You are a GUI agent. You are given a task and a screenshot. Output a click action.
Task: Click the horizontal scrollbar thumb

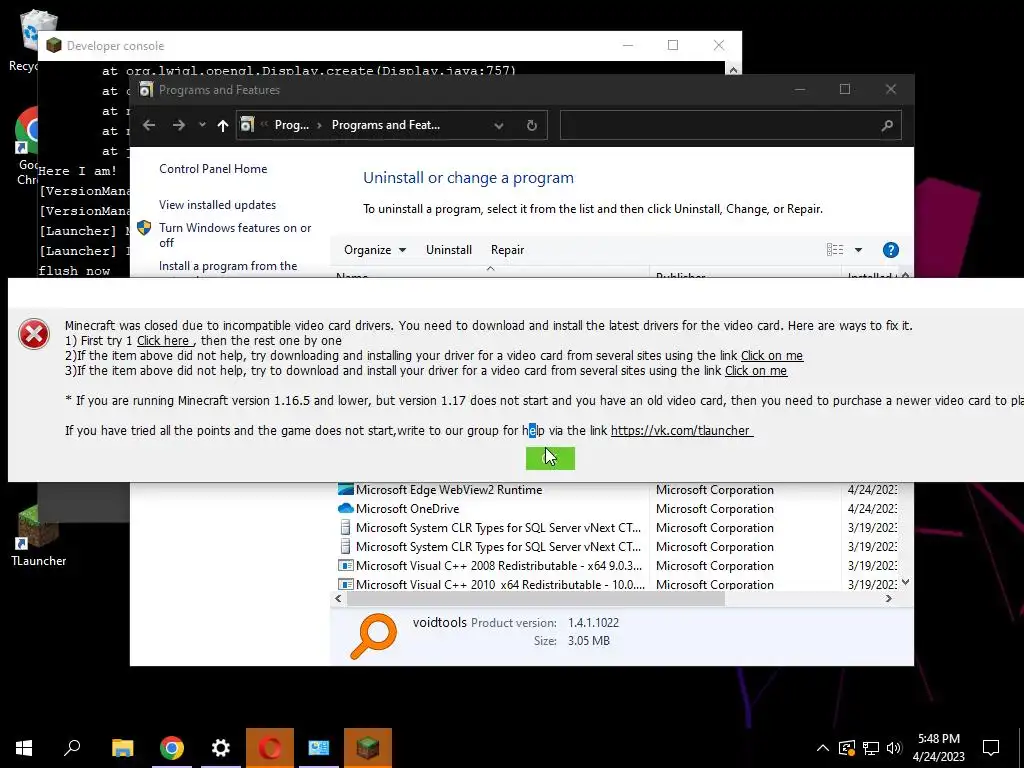[536, 599]
